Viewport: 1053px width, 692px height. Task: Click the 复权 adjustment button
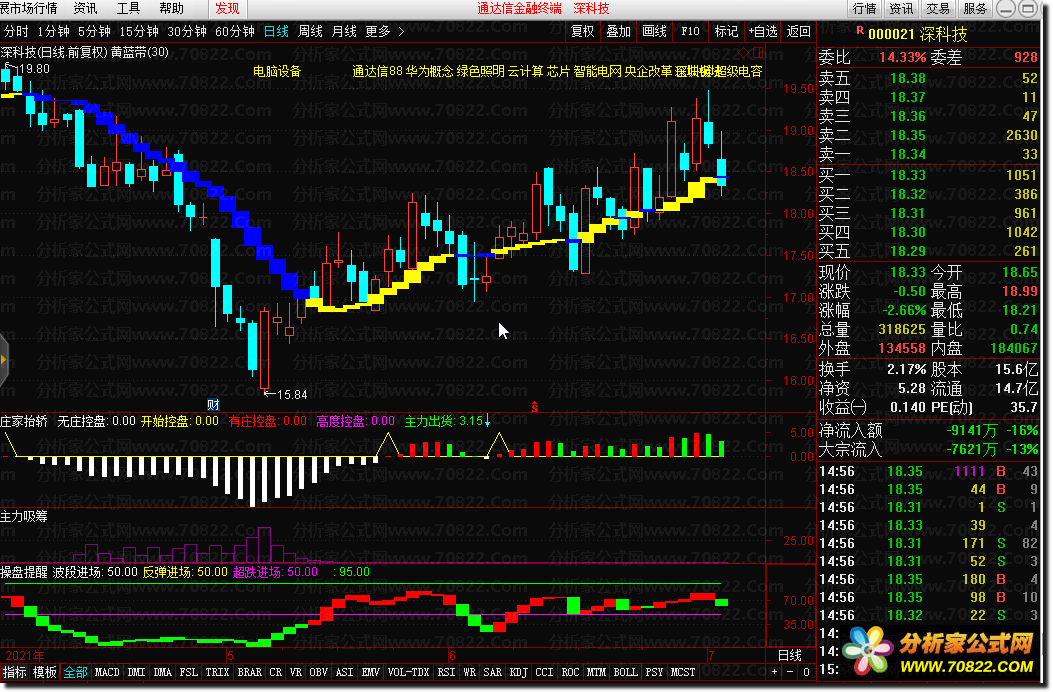coord(583,32)
